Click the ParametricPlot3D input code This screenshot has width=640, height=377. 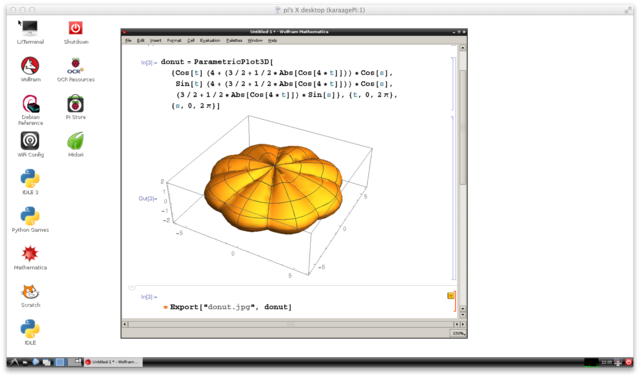pos(279,84)
